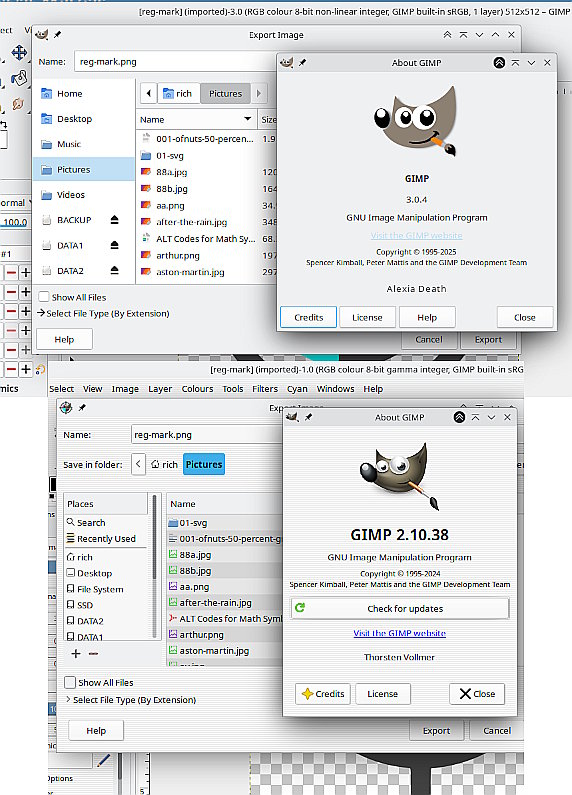
Task: Click Help in GIMP 2.10 Export dialog
Action: coord(96,730)
